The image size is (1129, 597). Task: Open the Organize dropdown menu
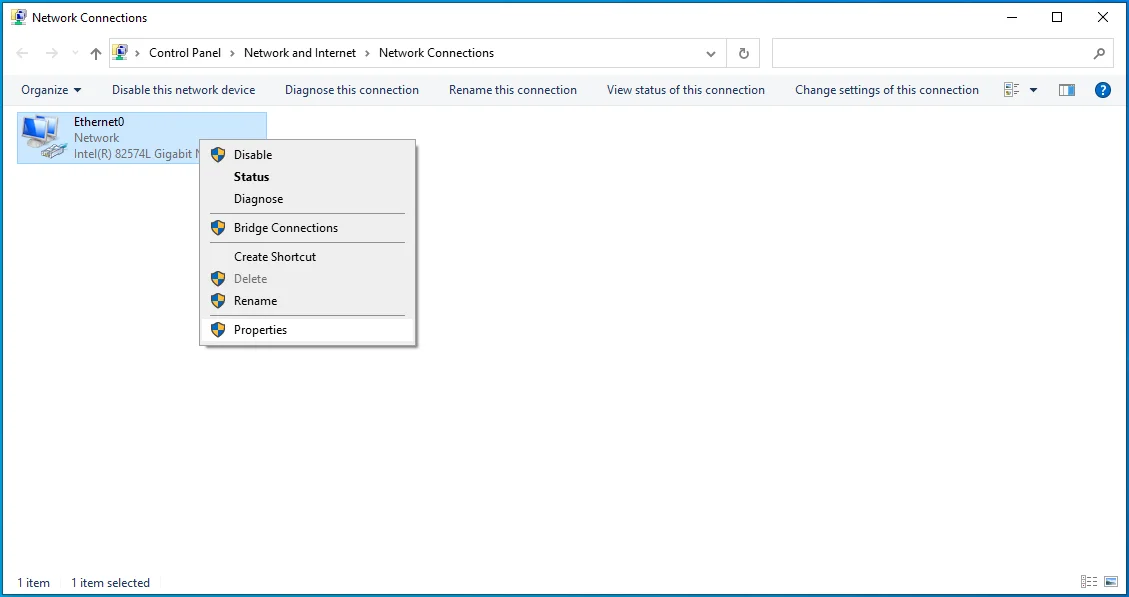coord(51,90)
